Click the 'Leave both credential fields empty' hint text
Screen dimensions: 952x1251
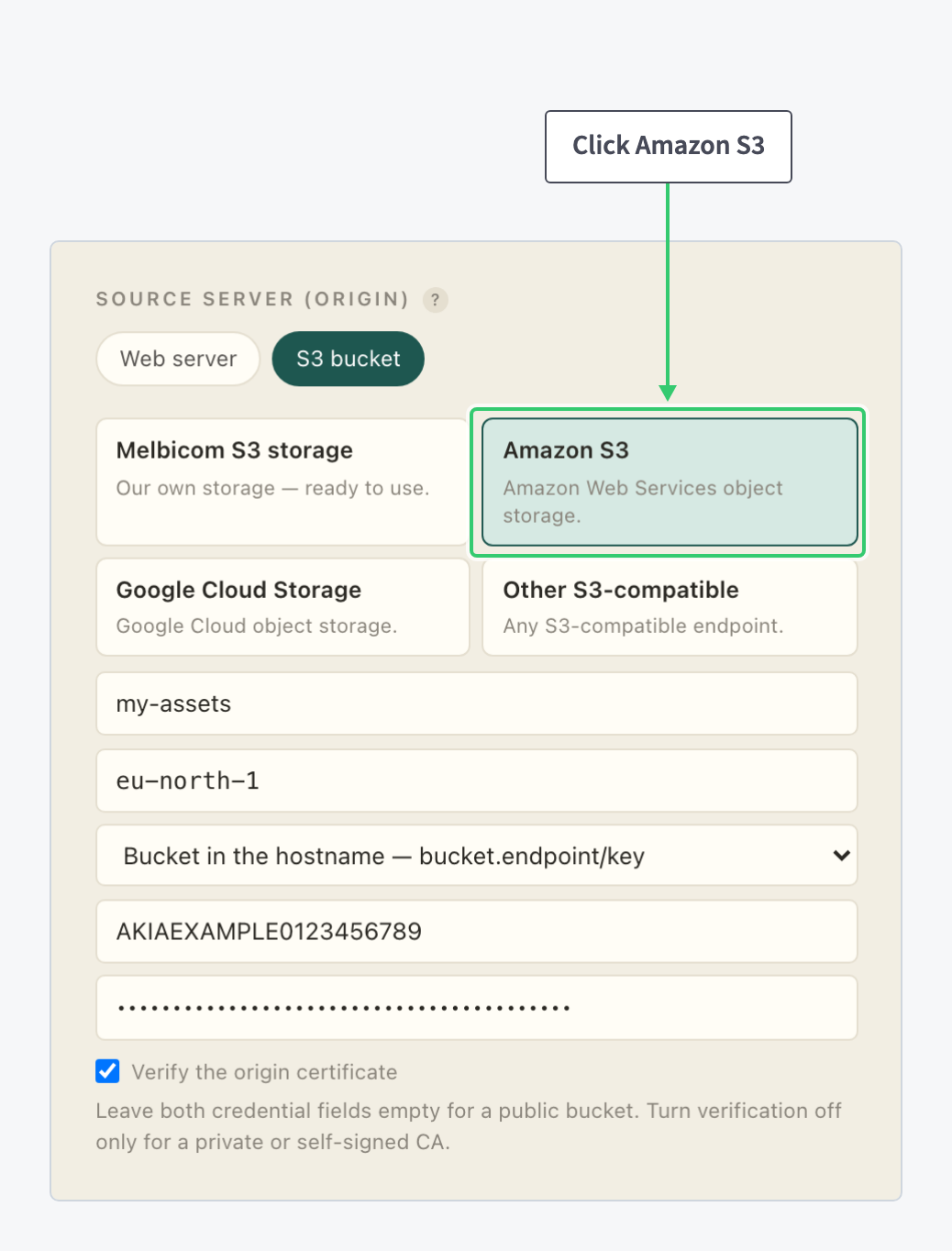(469, 1126)
